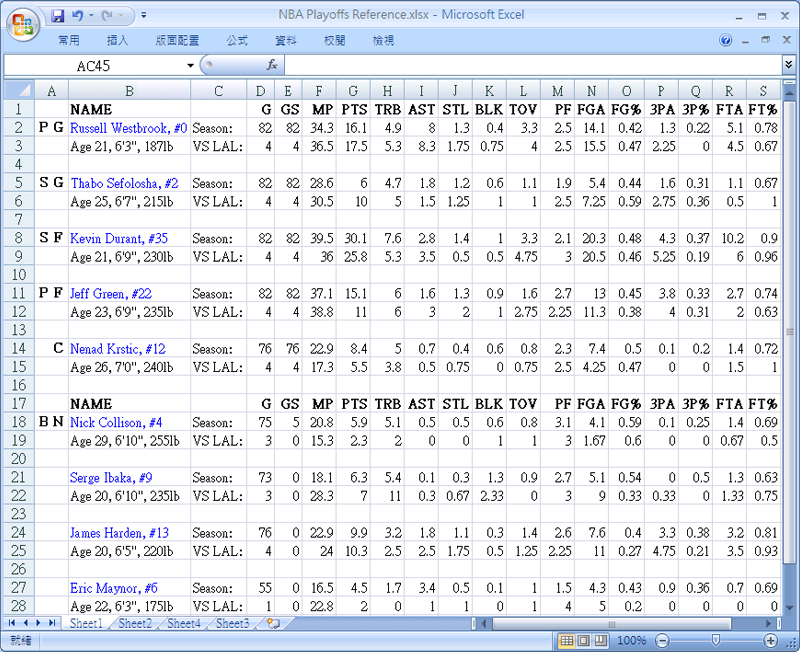800x652 pixels.
Task: Click the fx Insert Function icon
Action: [272, 65]
